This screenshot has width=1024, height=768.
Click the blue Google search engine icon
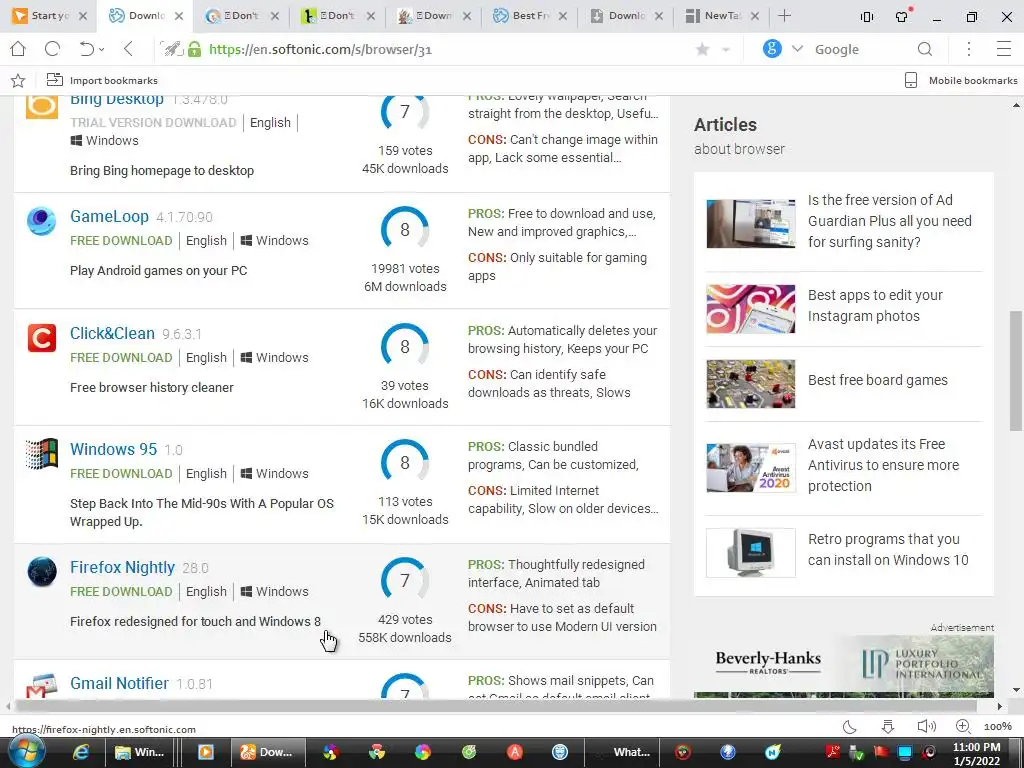coord(772,49)
